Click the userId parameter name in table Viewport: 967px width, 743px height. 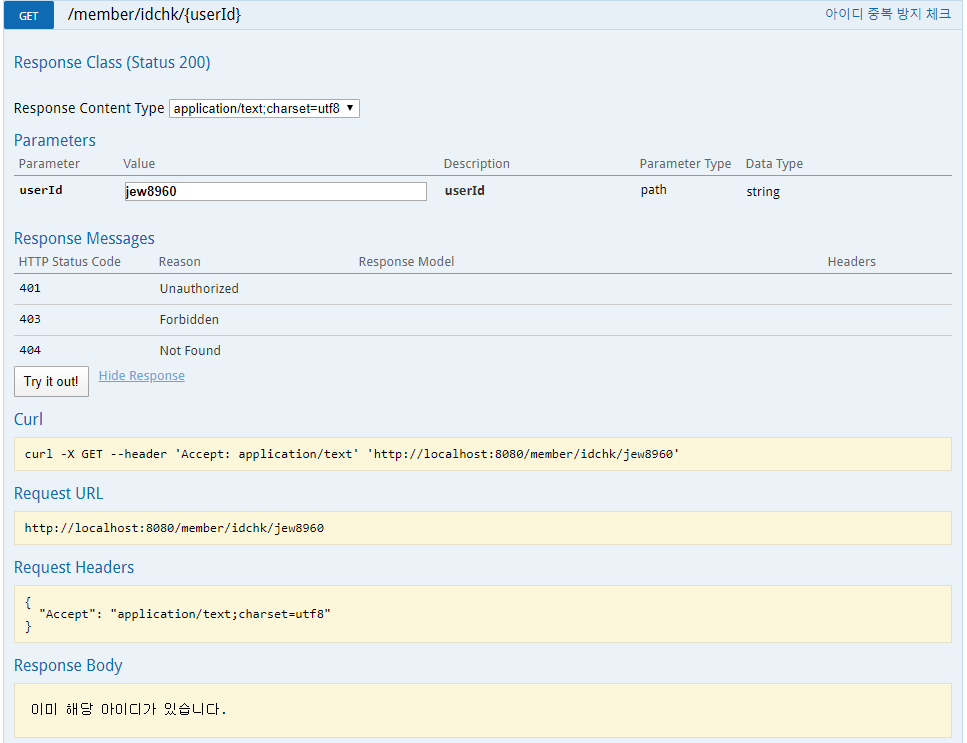click(41, 190)
